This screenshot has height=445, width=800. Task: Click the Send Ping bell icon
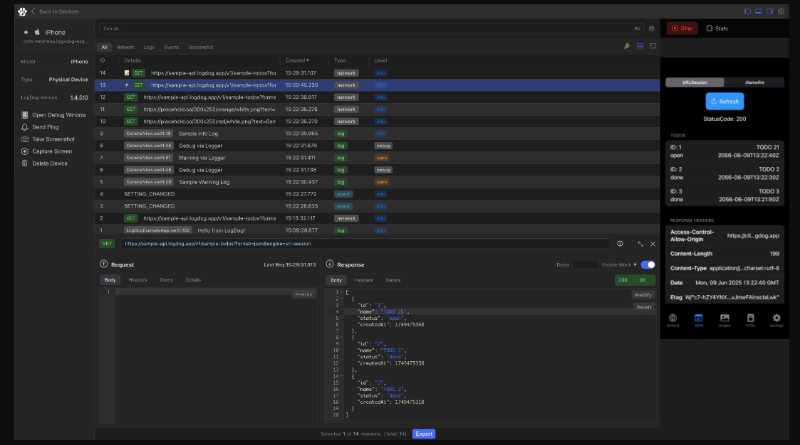(x=24, y=127)
